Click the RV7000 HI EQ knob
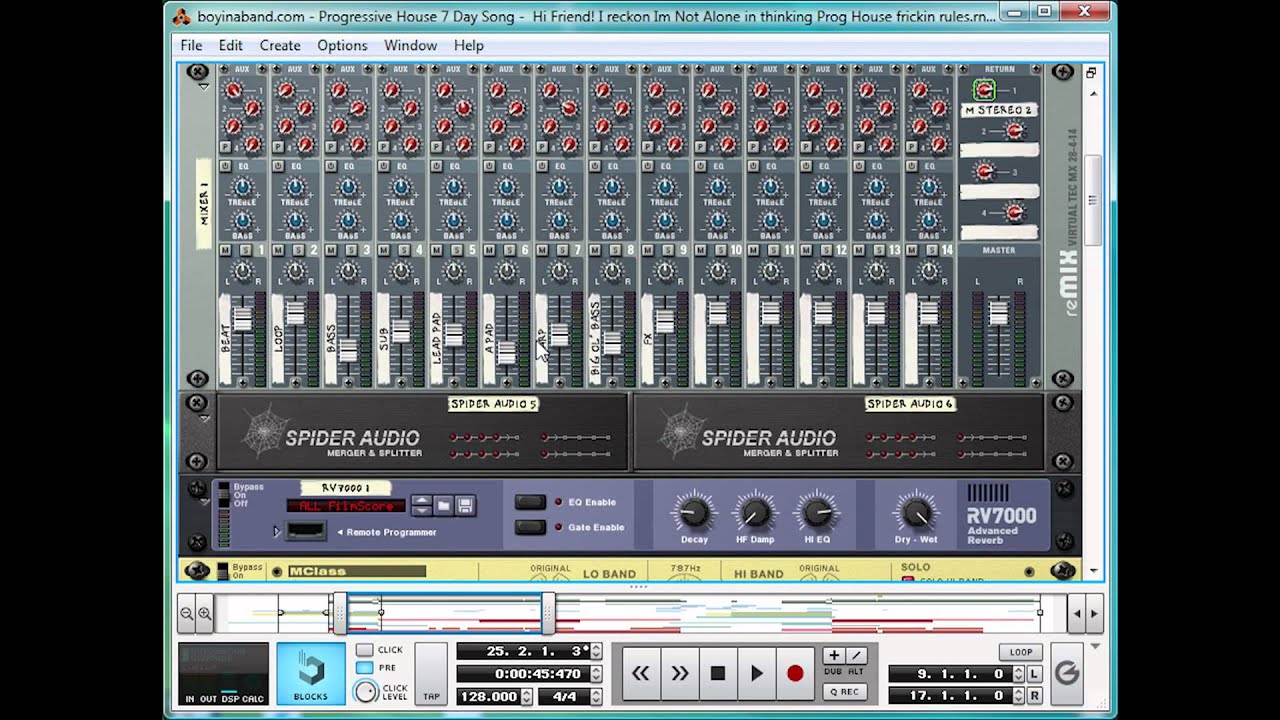This screenshot has height=720, width=1280. click(x=817, y=513)
